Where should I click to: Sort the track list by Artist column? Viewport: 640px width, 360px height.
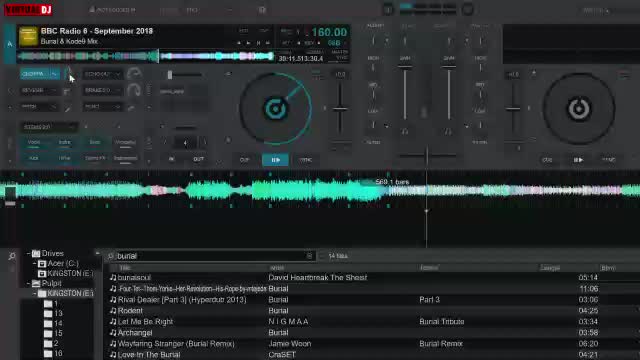[x=277, y=268]
